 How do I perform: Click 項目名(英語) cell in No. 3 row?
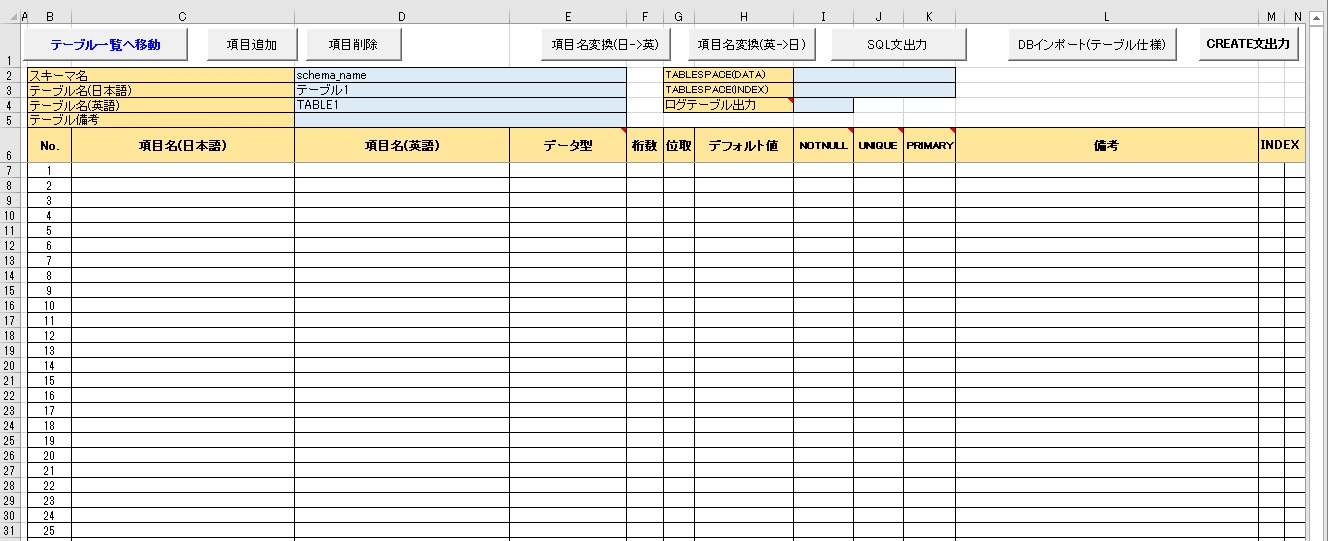[402, 200]
